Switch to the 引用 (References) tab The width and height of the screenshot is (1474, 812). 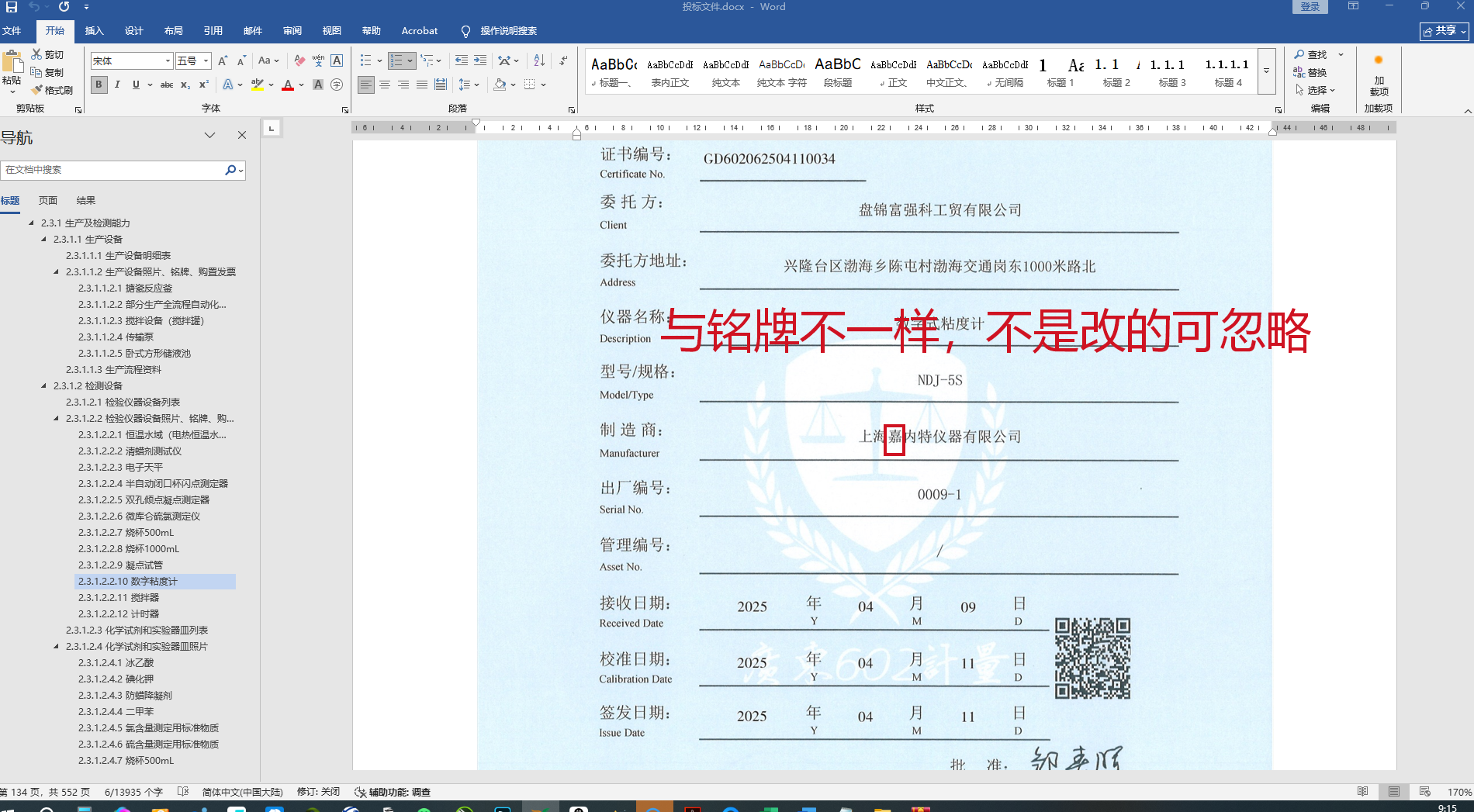(x=213, y=31)
